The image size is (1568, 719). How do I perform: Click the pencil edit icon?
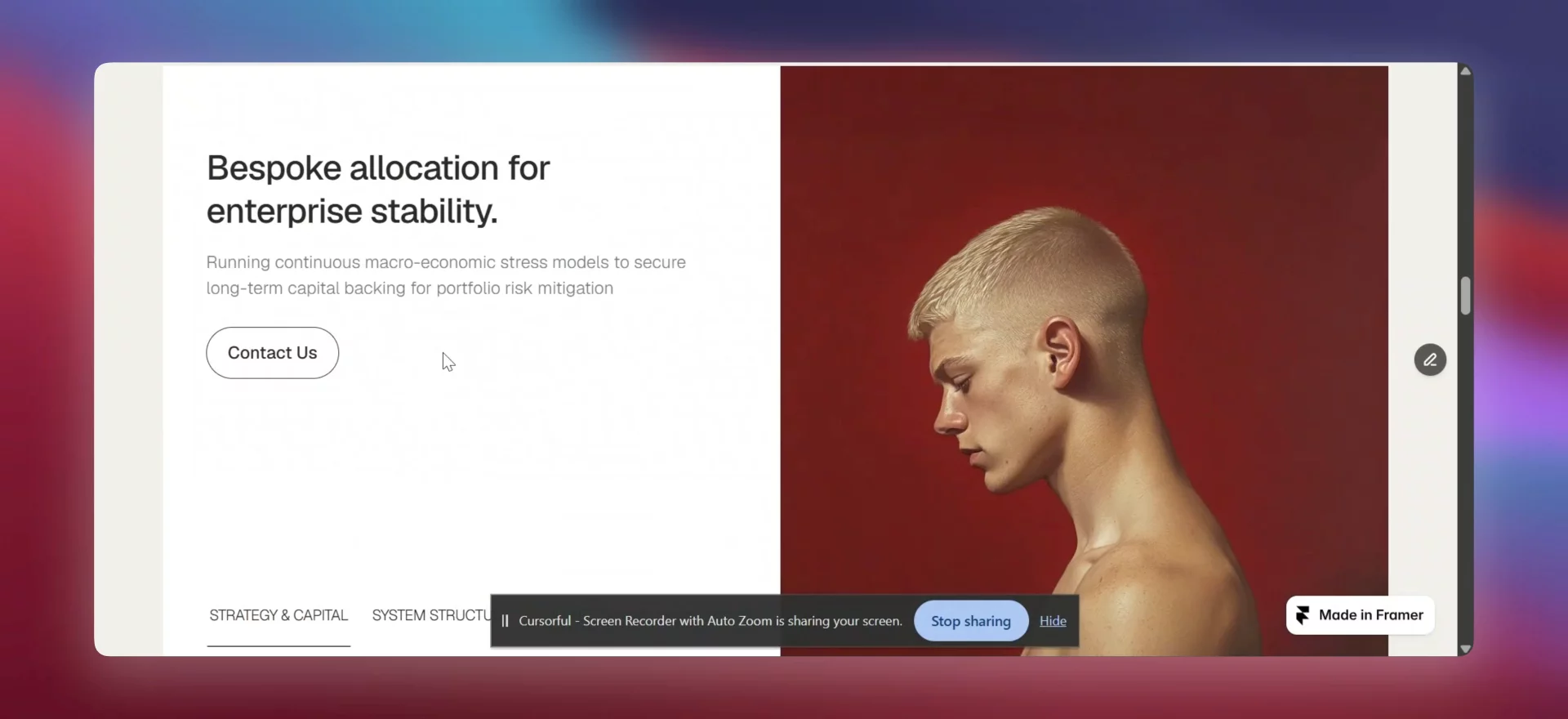pyautogui.click(x=1430, y=359)
